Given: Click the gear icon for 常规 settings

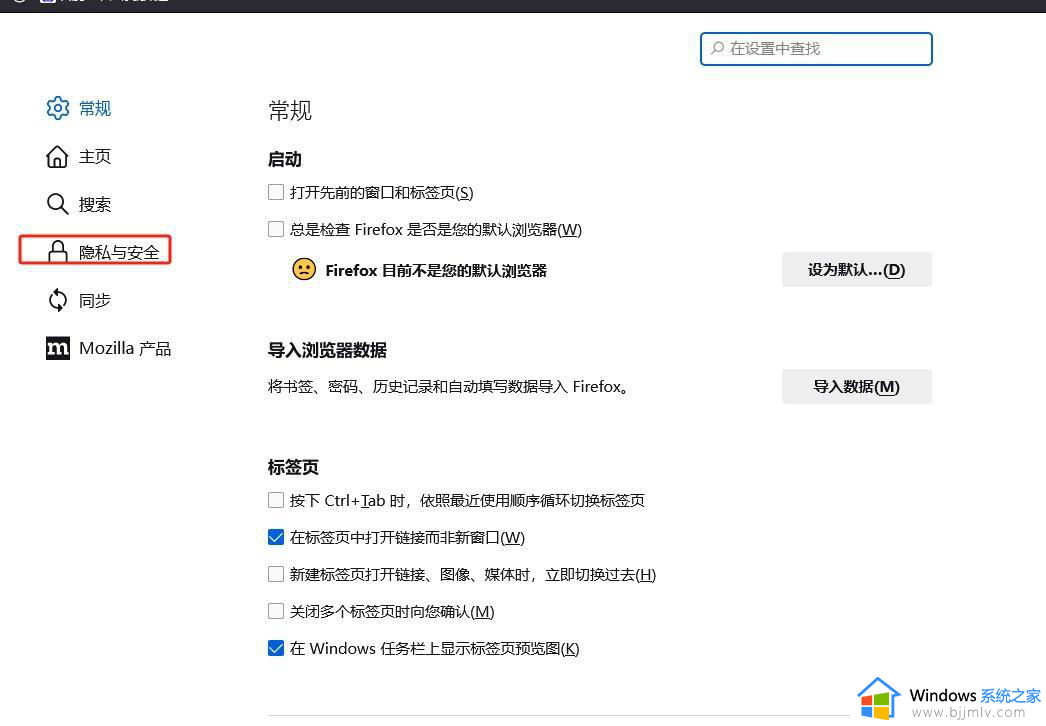Looking at the screenshot, I should [57, 108].
